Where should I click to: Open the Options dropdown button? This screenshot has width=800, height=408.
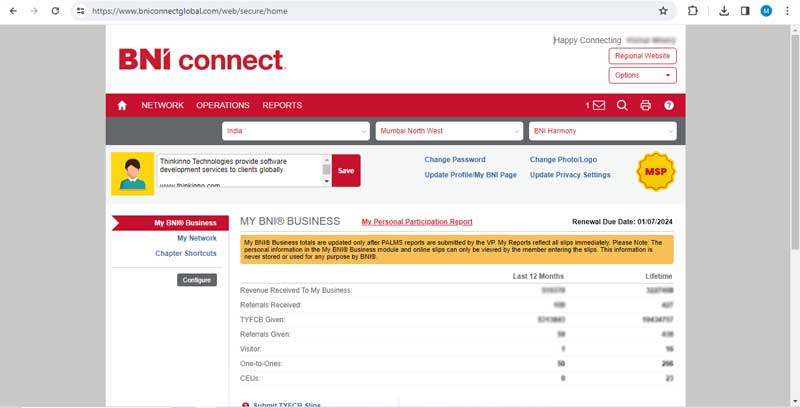pos(642,75)
